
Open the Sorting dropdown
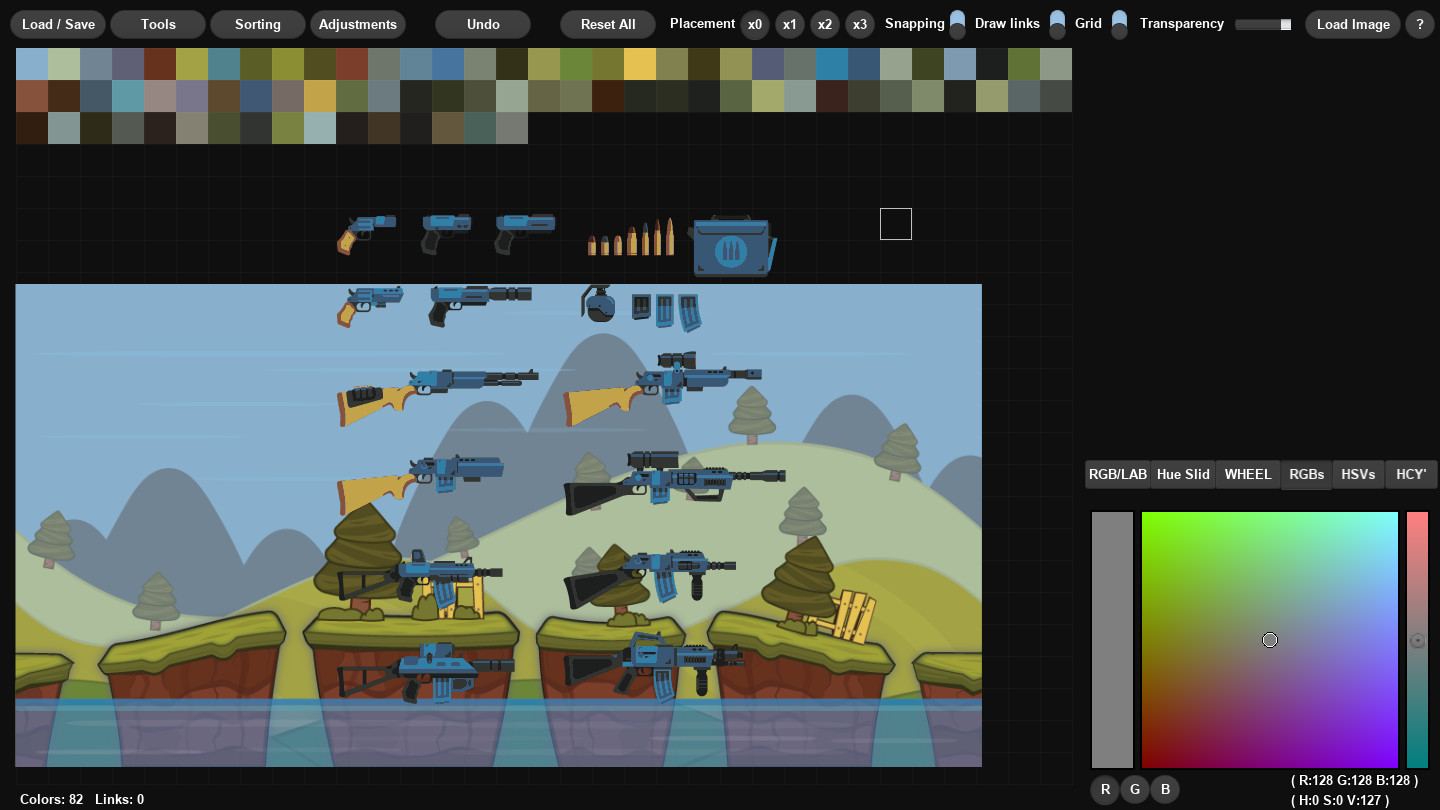point(257,24)
